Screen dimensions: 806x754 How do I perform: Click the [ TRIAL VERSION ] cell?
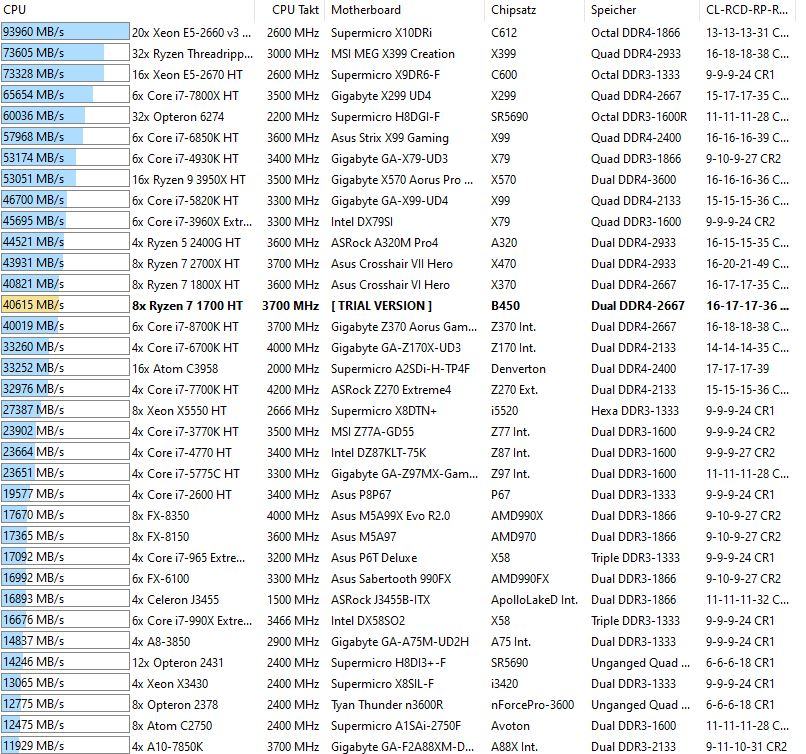pos(381,306)
